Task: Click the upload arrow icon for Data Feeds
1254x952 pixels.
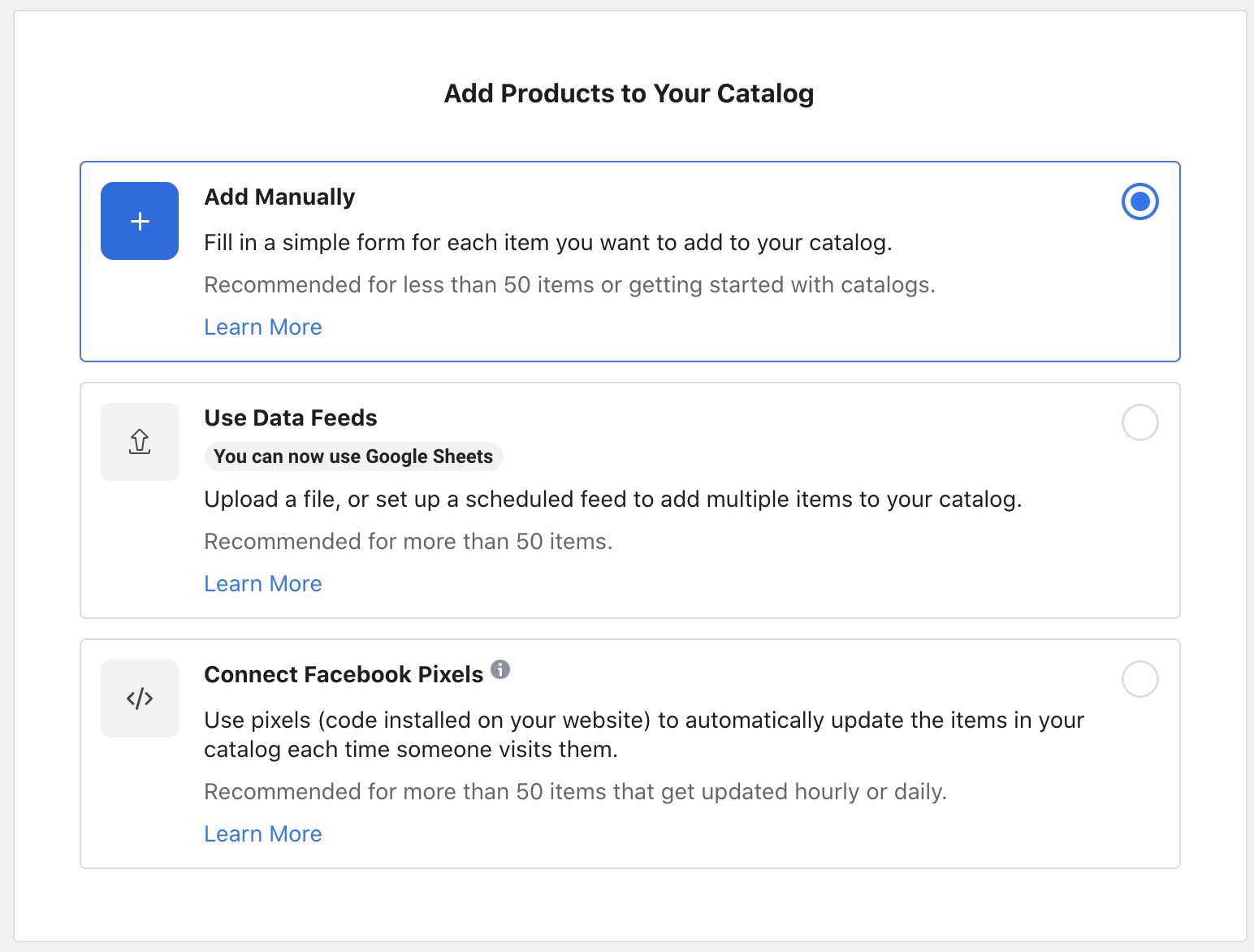Action: click(140, 442)
